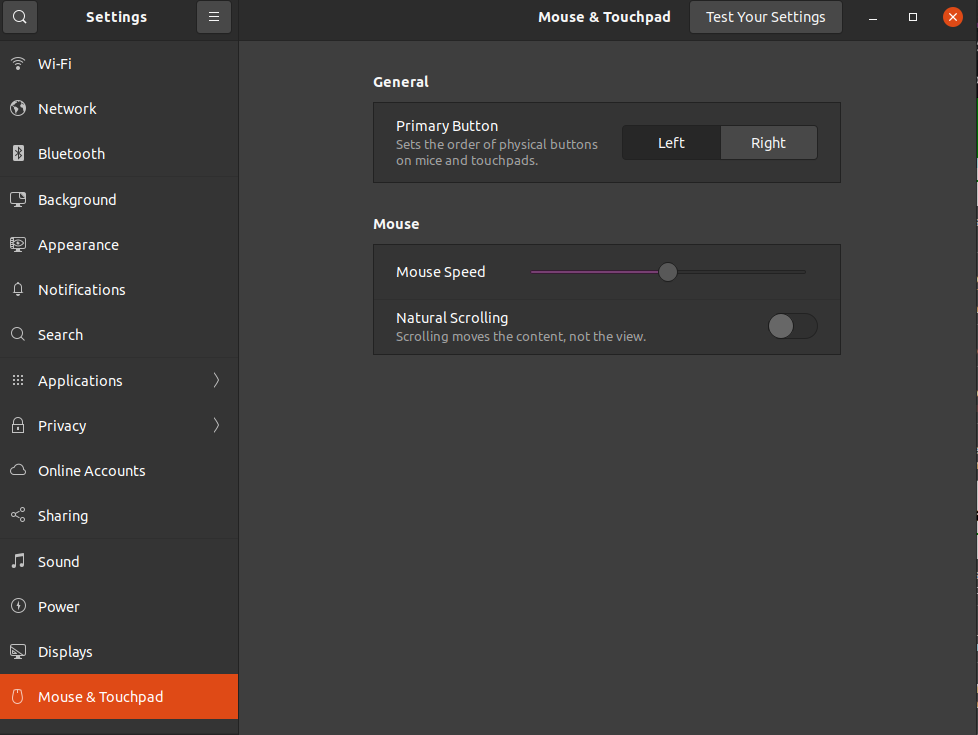The image size is (978, 735).
Task: Click the Mouse Speed slider handle
Action: pyautogui.click(x=667, y=272)
